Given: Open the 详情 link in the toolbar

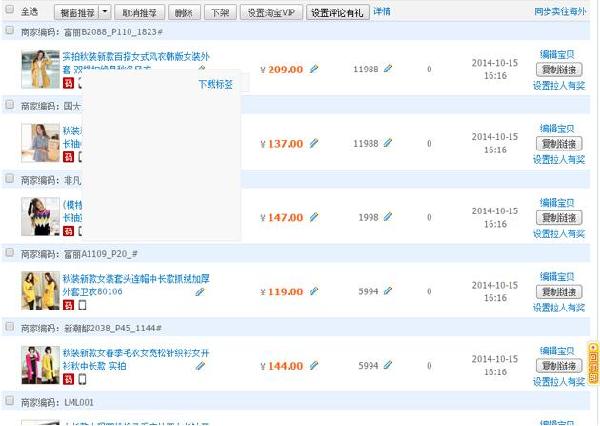Looking at the screenshot, I should pos(382,12).
